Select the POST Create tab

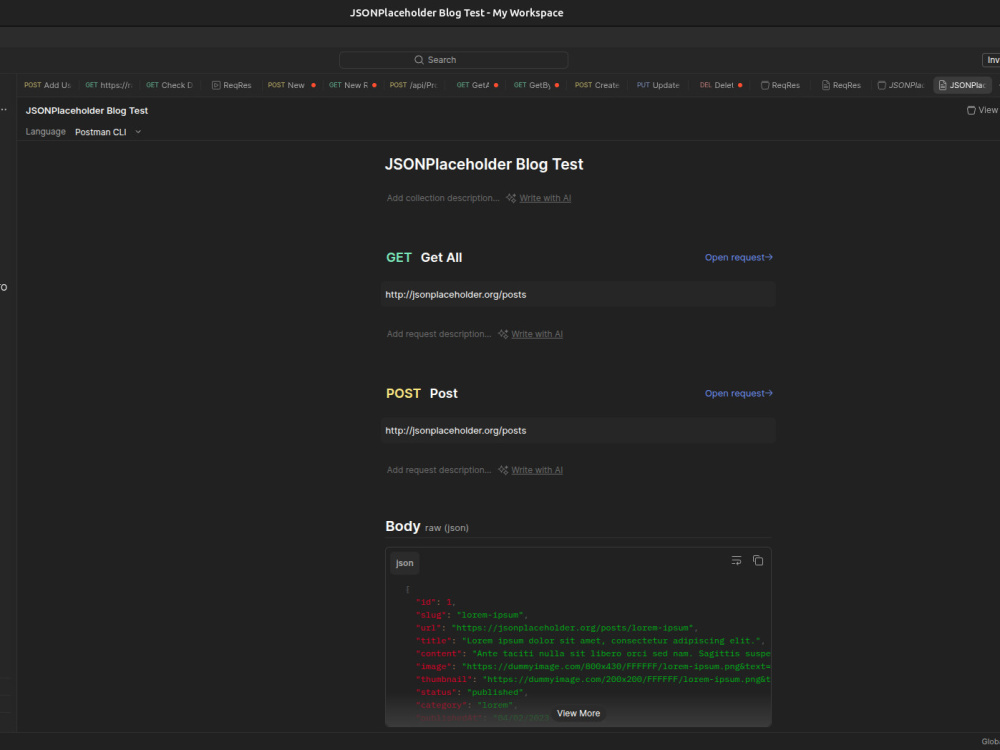pyautogui.click(x=597, y=85)
